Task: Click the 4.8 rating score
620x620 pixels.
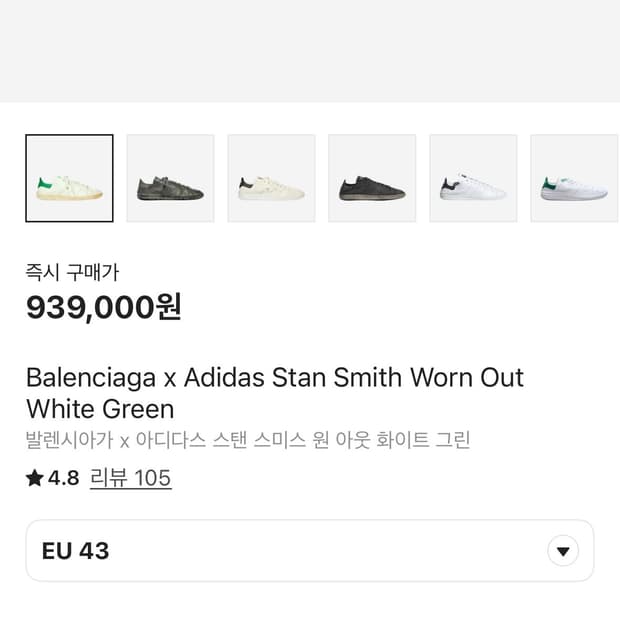Action: tap(63, 478)
